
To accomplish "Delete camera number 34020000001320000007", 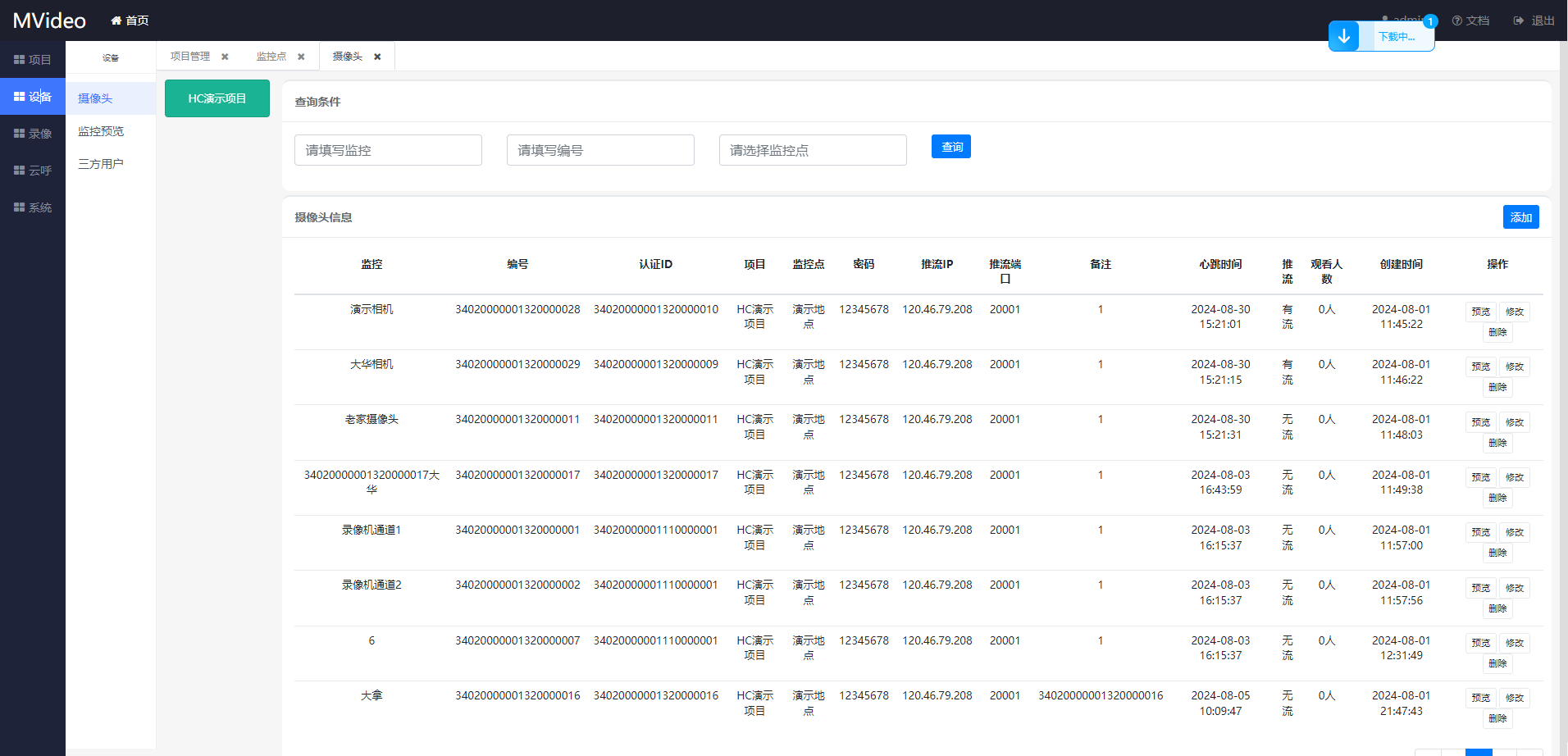I will click(1497, 663).
